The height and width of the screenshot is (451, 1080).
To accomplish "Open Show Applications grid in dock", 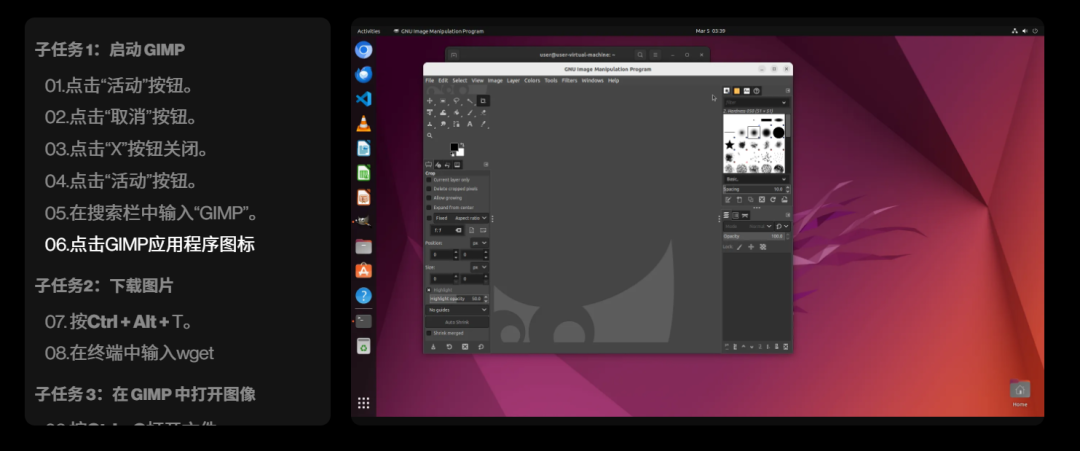I will coord(364,403).
